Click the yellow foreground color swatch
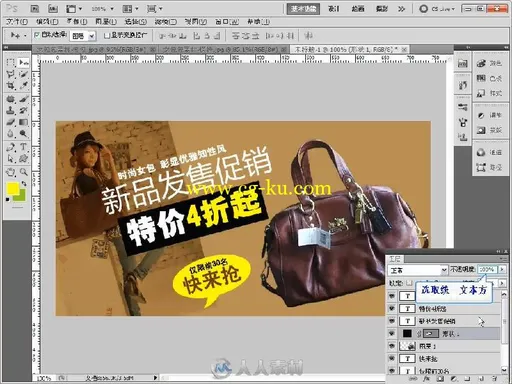The width and height of the screenshot is (512, 384). [x=13, y=189]
